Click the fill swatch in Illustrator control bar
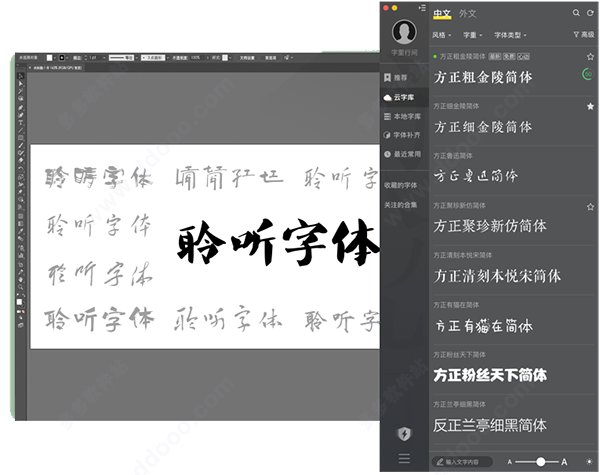Viewport: 600px width, 475px height. point(50,57)
